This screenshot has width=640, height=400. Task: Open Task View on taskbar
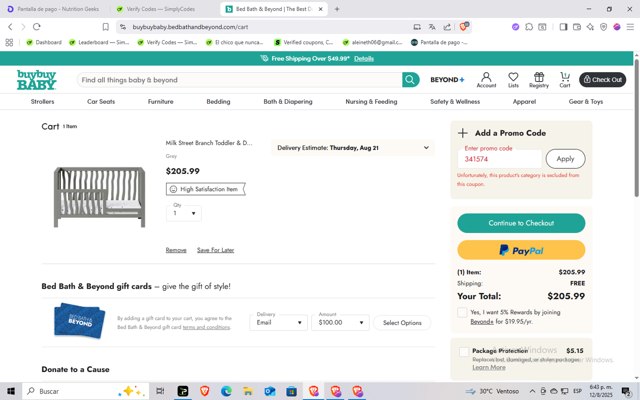tap(160, 391)
